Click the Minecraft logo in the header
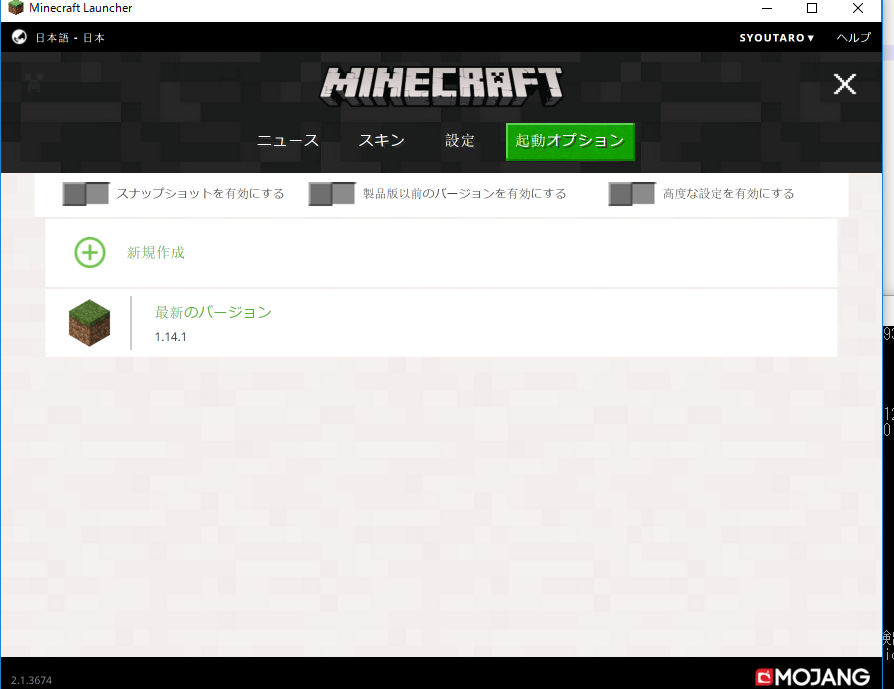 coord(441,85)
